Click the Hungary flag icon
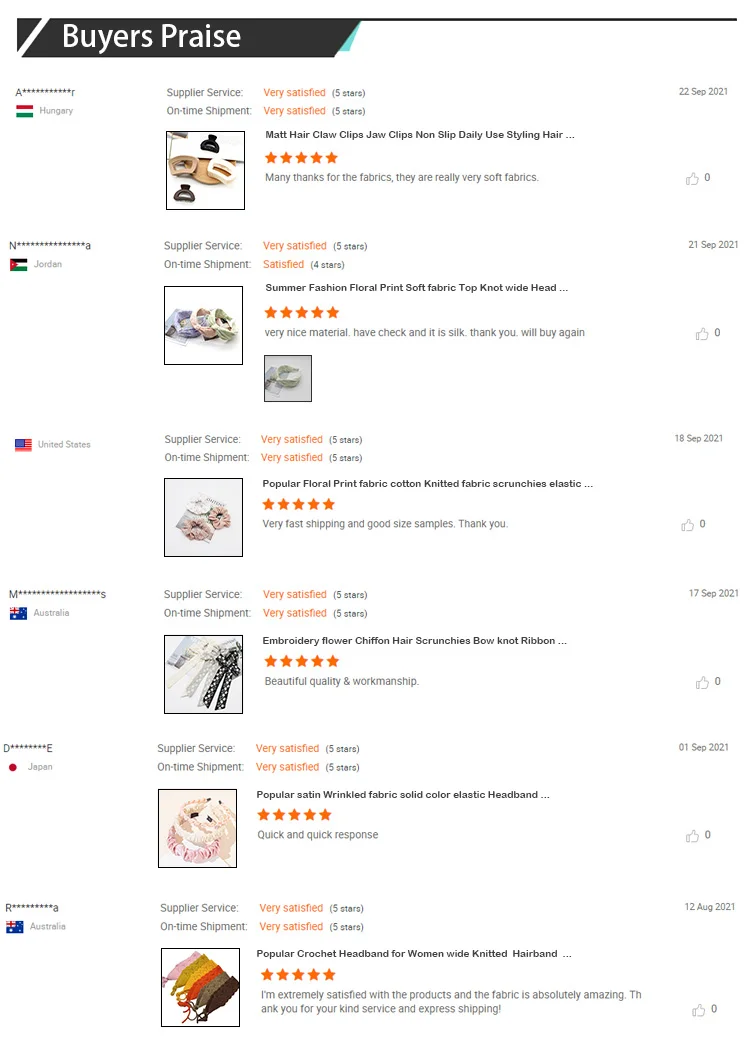Viewport: 750px width, 1043px height. click(x=25, y=111)
